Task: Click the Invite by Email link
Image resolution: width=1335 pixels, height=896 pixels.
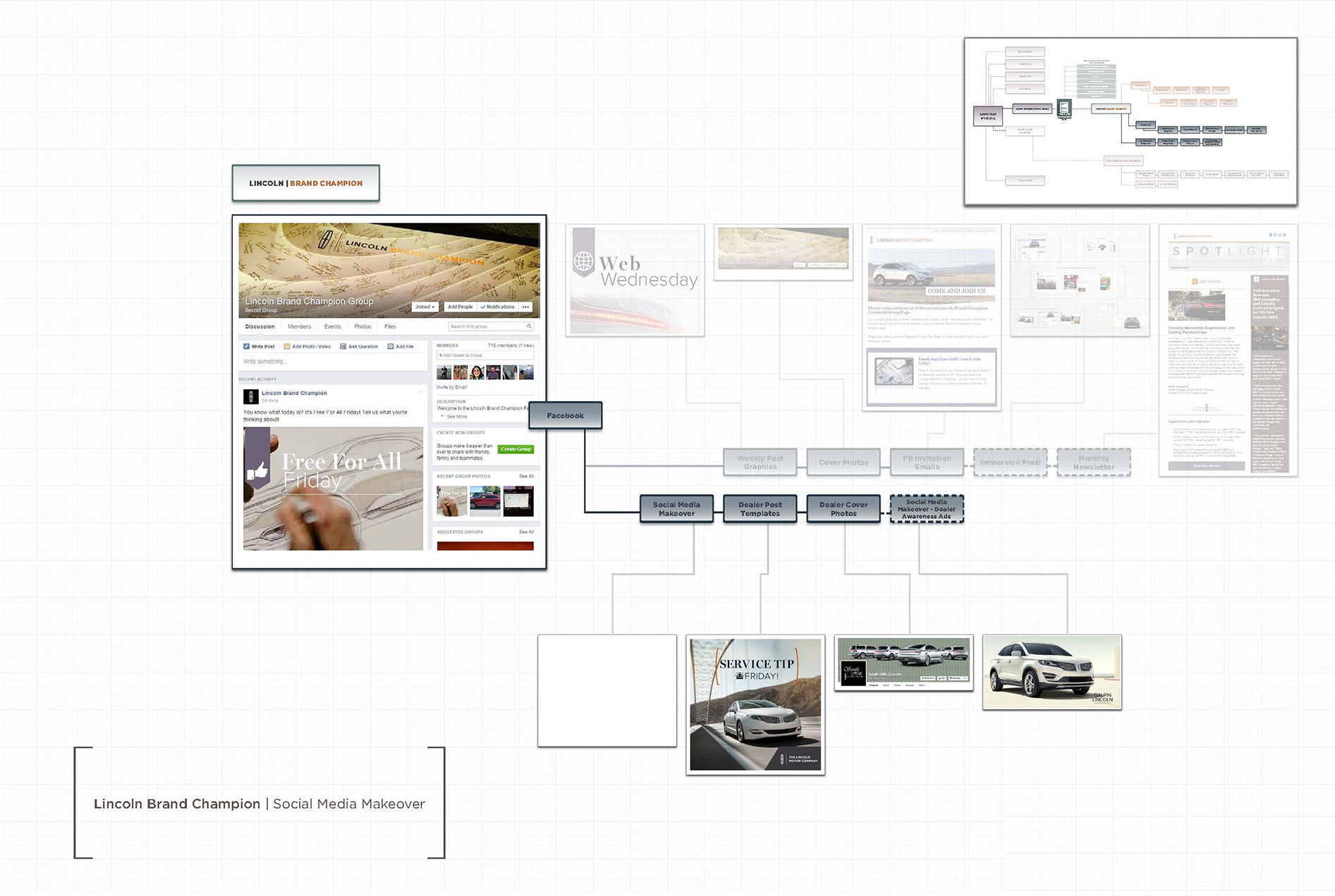Action: [451, 387]
